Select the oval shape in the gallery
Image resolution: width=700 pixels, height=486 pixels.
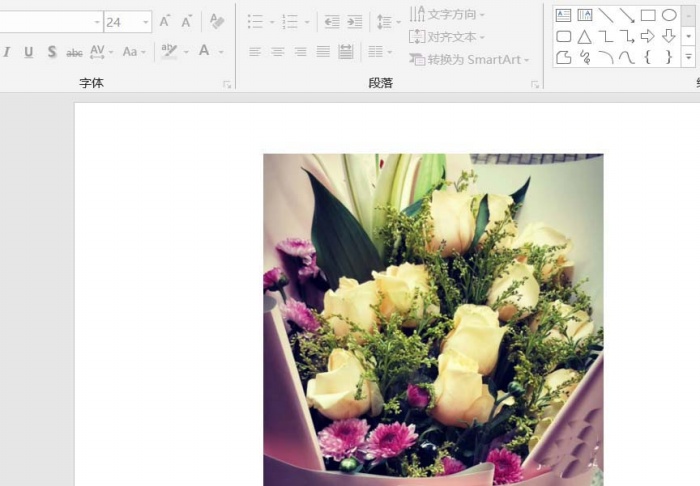[669, 15]
